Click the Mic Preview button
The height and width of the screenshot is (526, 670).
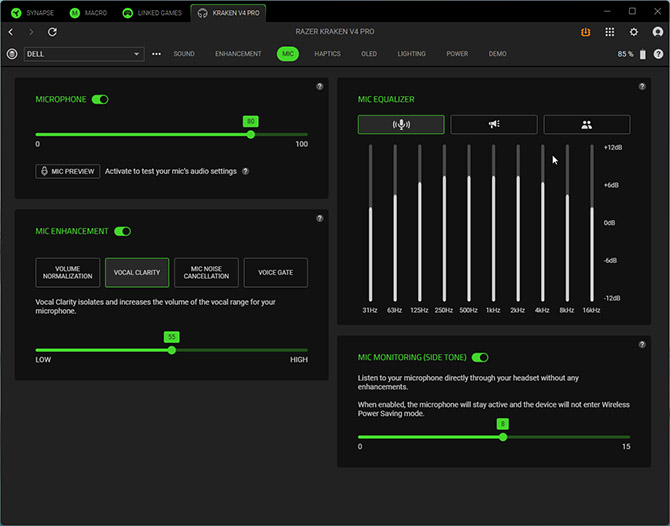[68, 171]
